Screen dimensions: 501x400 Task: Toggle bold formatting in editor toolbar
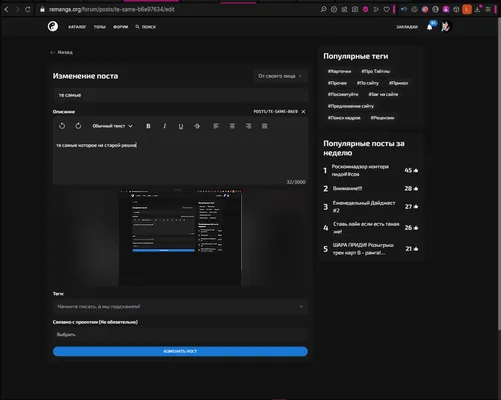[148, 126]
